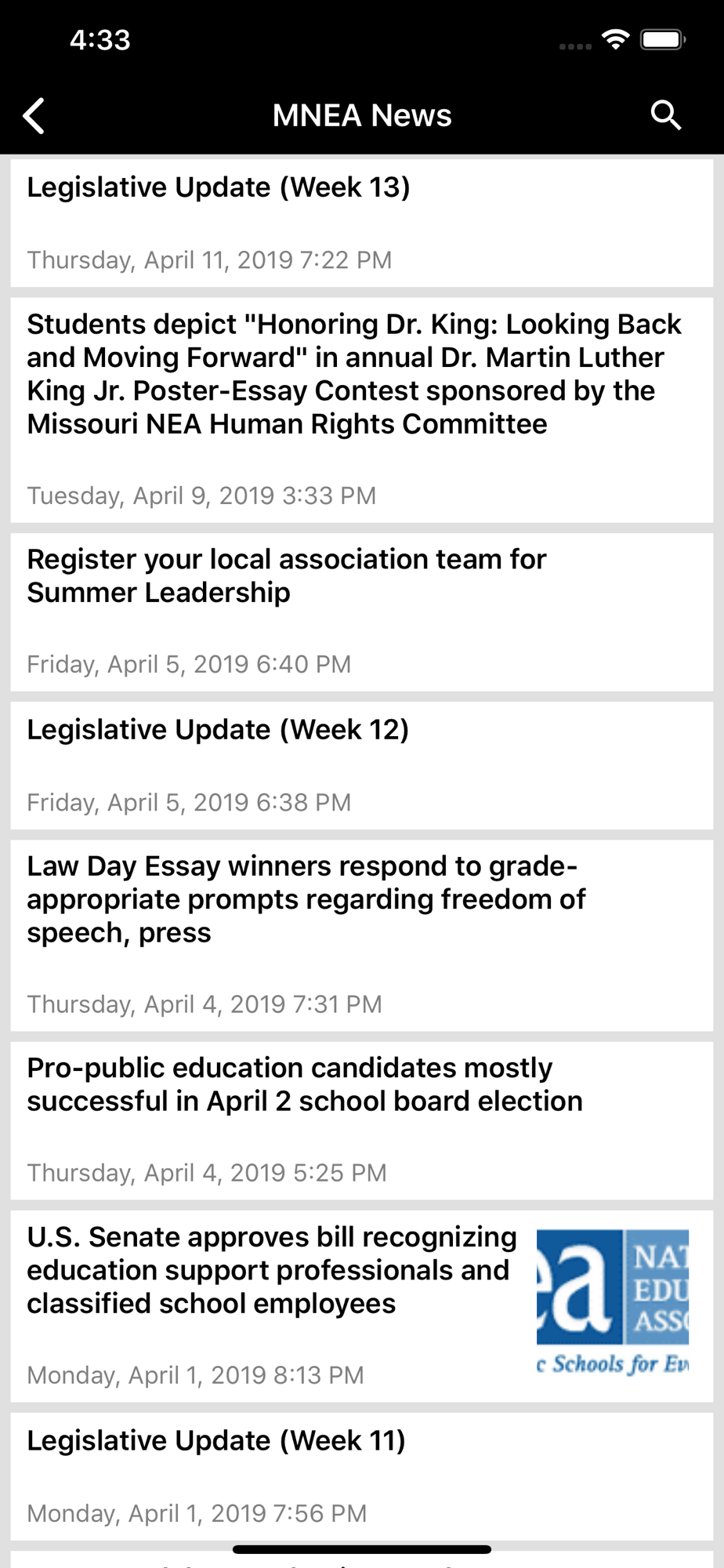Open the search magnifier icon
724x1568 pixels.
coord(665,115)
